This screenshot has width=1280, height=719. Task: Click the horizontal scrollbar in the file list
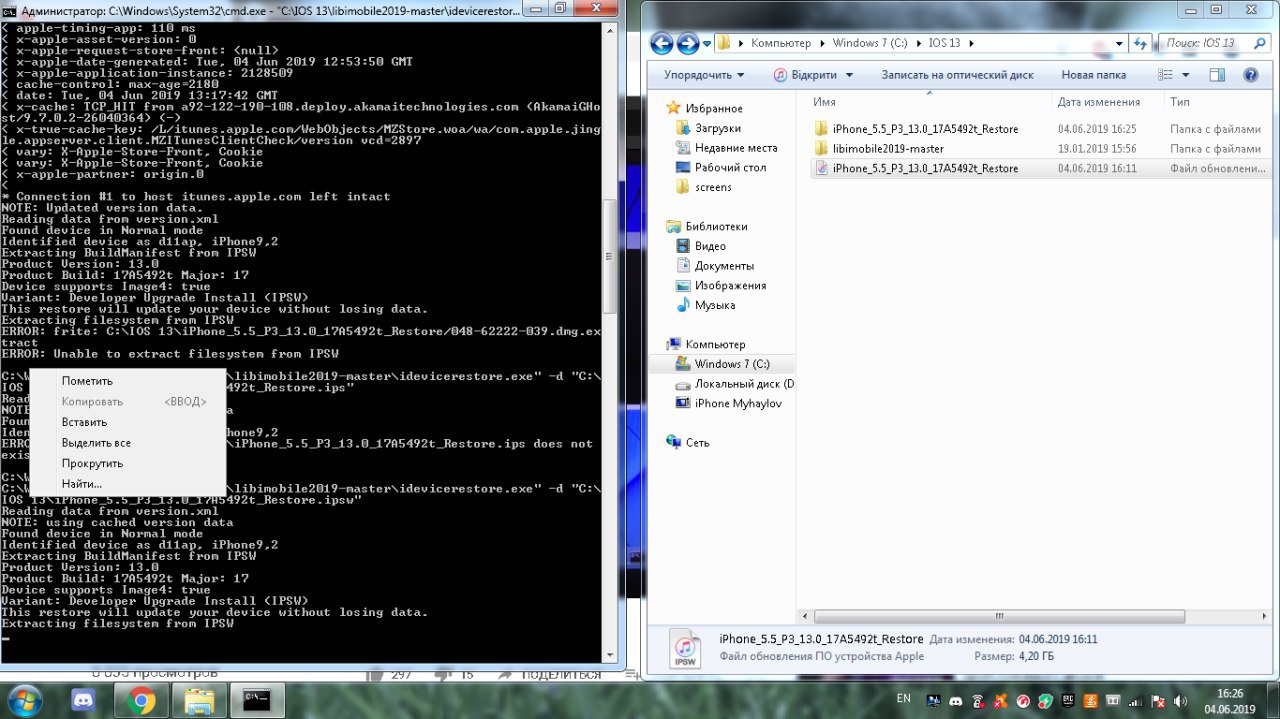click(1000, 616)
